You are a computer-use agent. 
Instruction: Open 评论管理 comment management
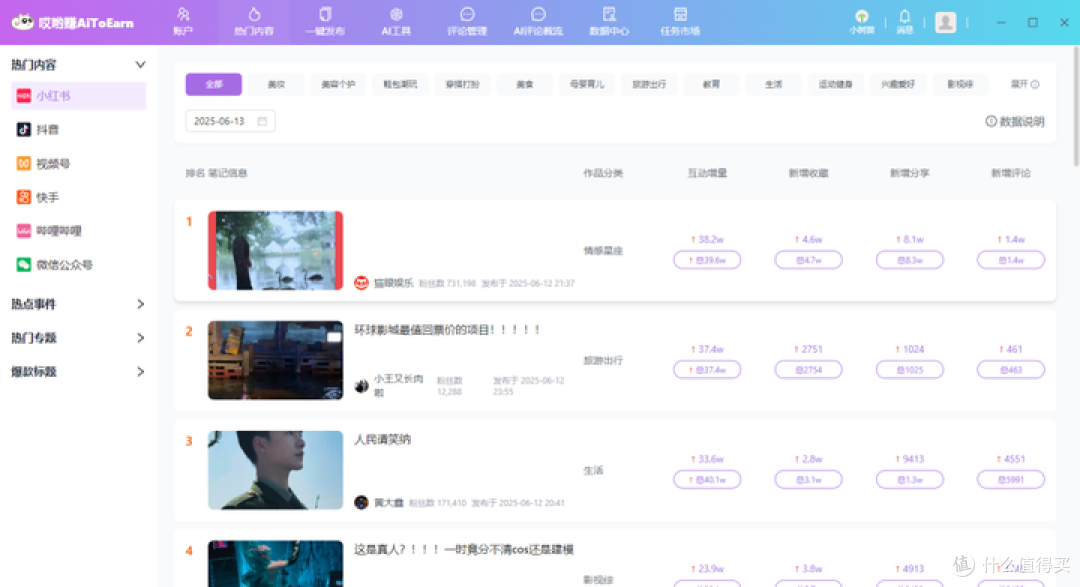(466, 22)
